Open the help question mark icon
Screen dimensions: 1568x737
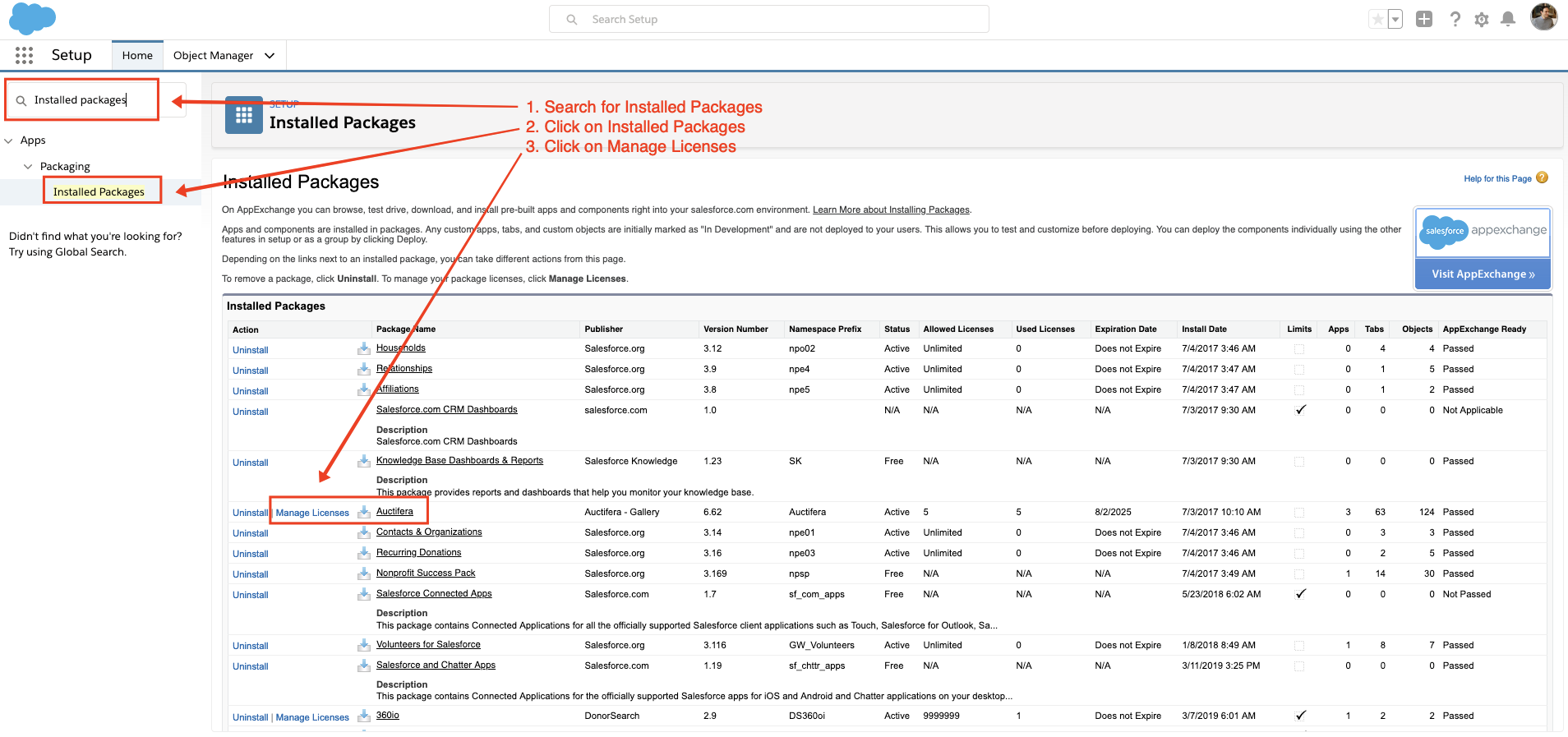pos(1455,19)
